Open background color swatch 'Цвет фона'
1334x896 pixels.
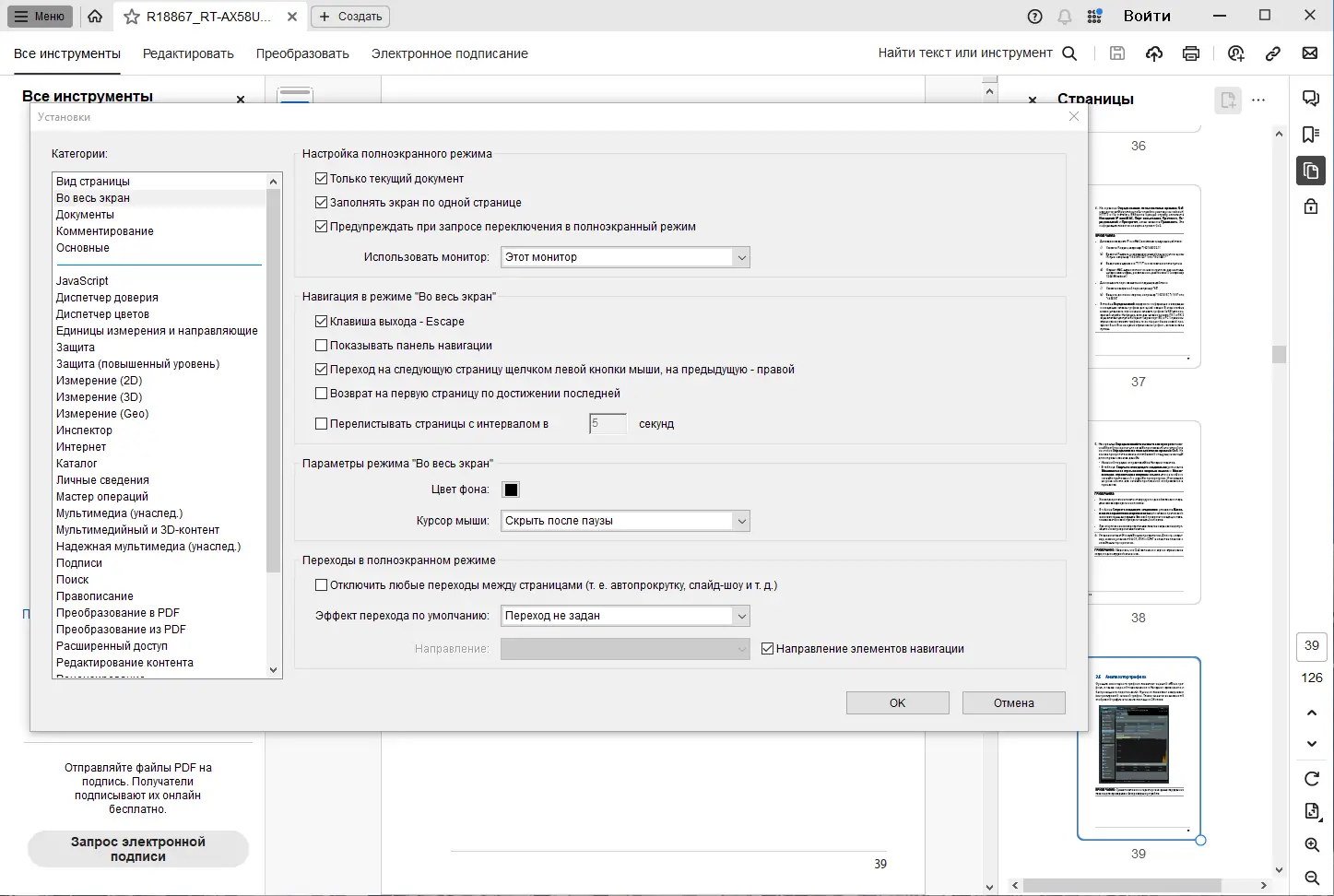coord(511,489)
